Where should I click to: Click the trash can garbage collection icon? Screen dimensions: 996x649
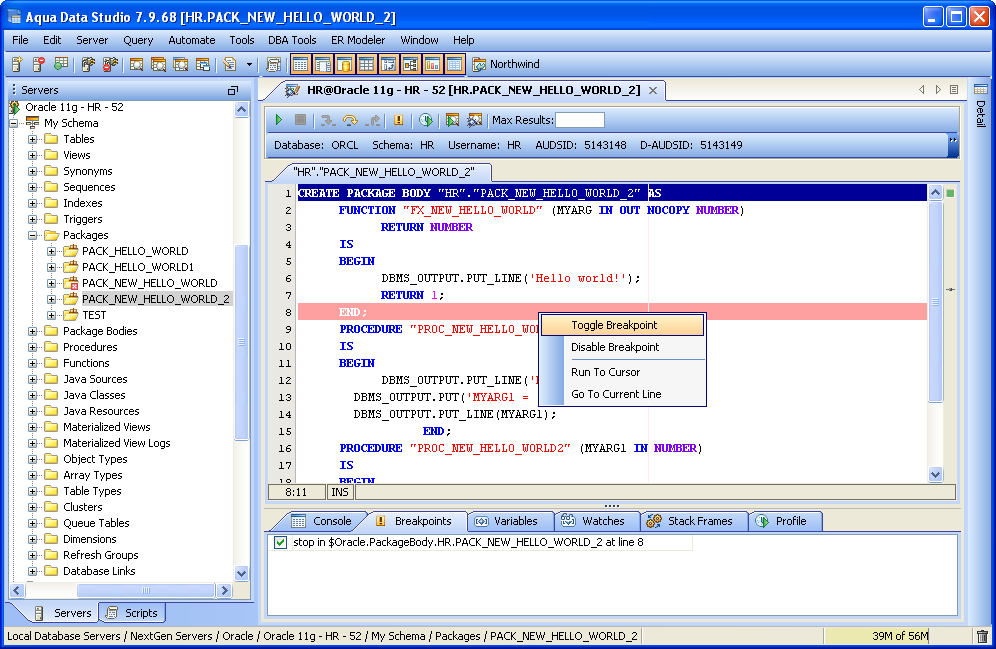[982, 636]
